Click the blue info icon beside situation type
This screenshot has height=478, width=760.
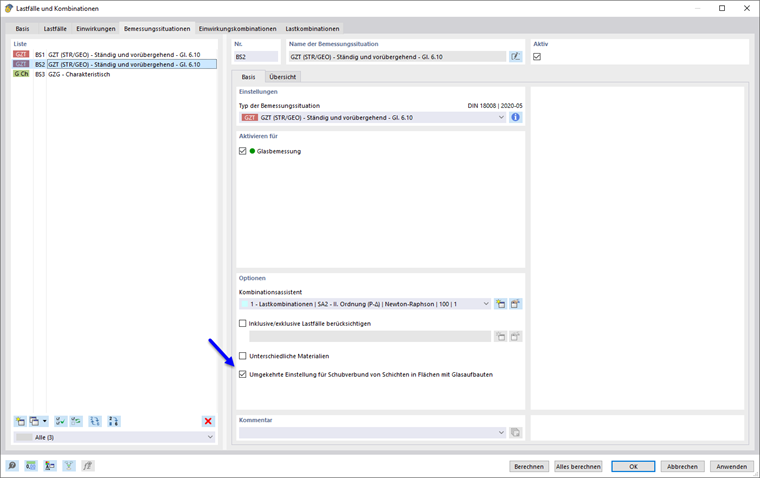[x=516, y=117]
